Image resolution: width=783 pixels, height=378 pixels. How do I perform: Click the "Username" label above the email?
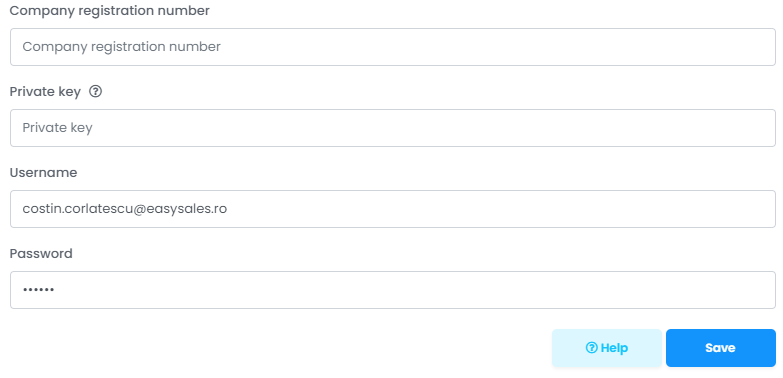[x=43, y=173]
